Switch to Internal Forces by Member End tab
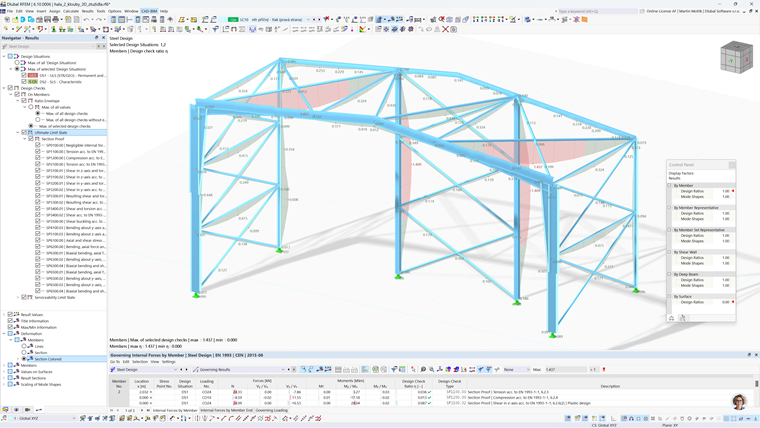 pyautogui.click(x=226, y=410)
